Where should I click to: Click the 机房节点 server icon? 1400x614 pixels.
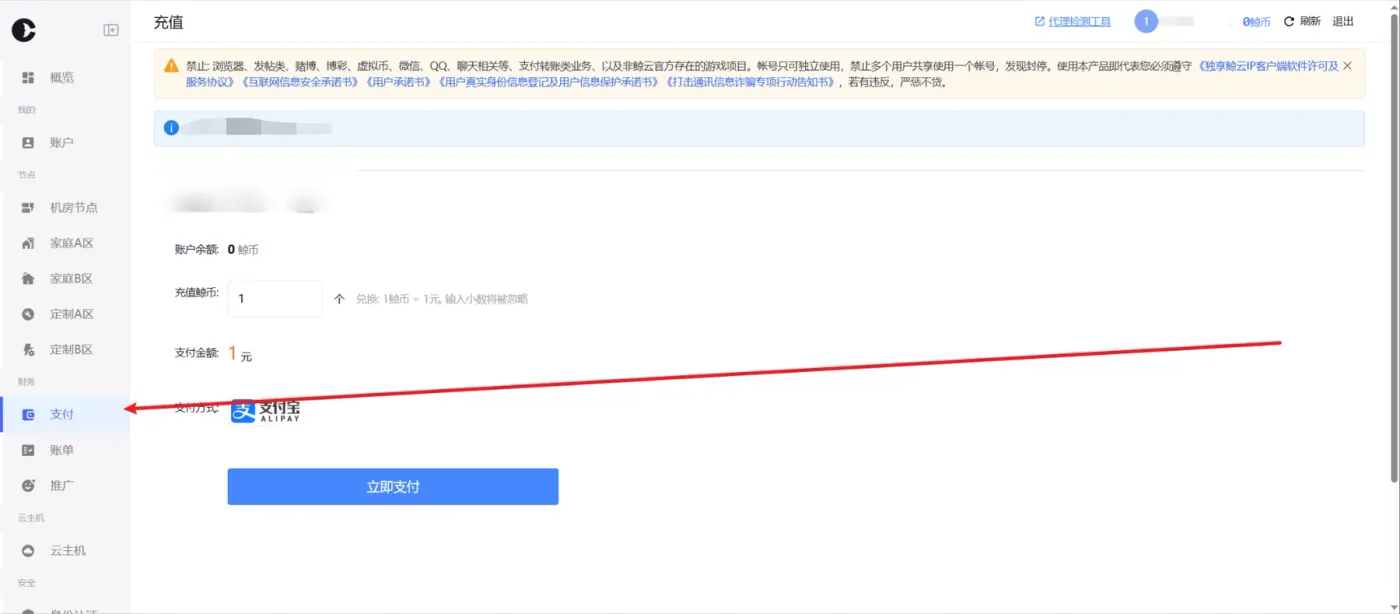click(28, 208)
